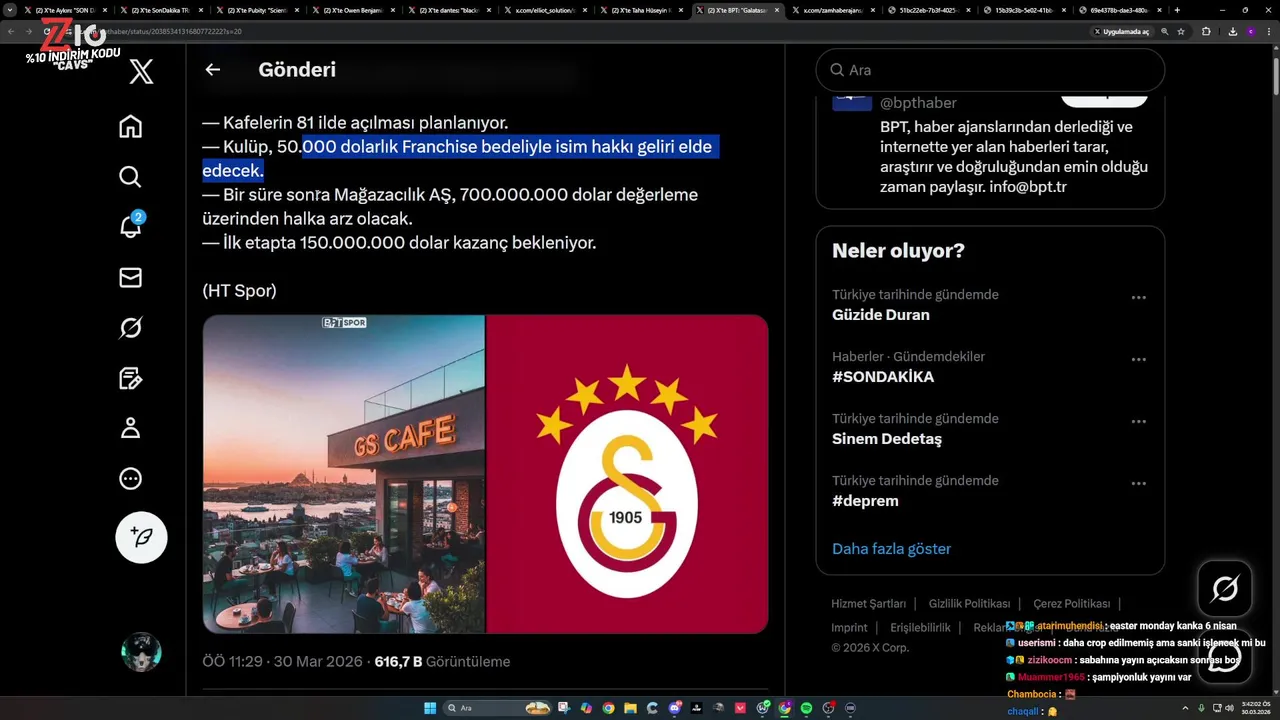
Task: Open the Güzide Duran trend
Action: tap(881, 315)
